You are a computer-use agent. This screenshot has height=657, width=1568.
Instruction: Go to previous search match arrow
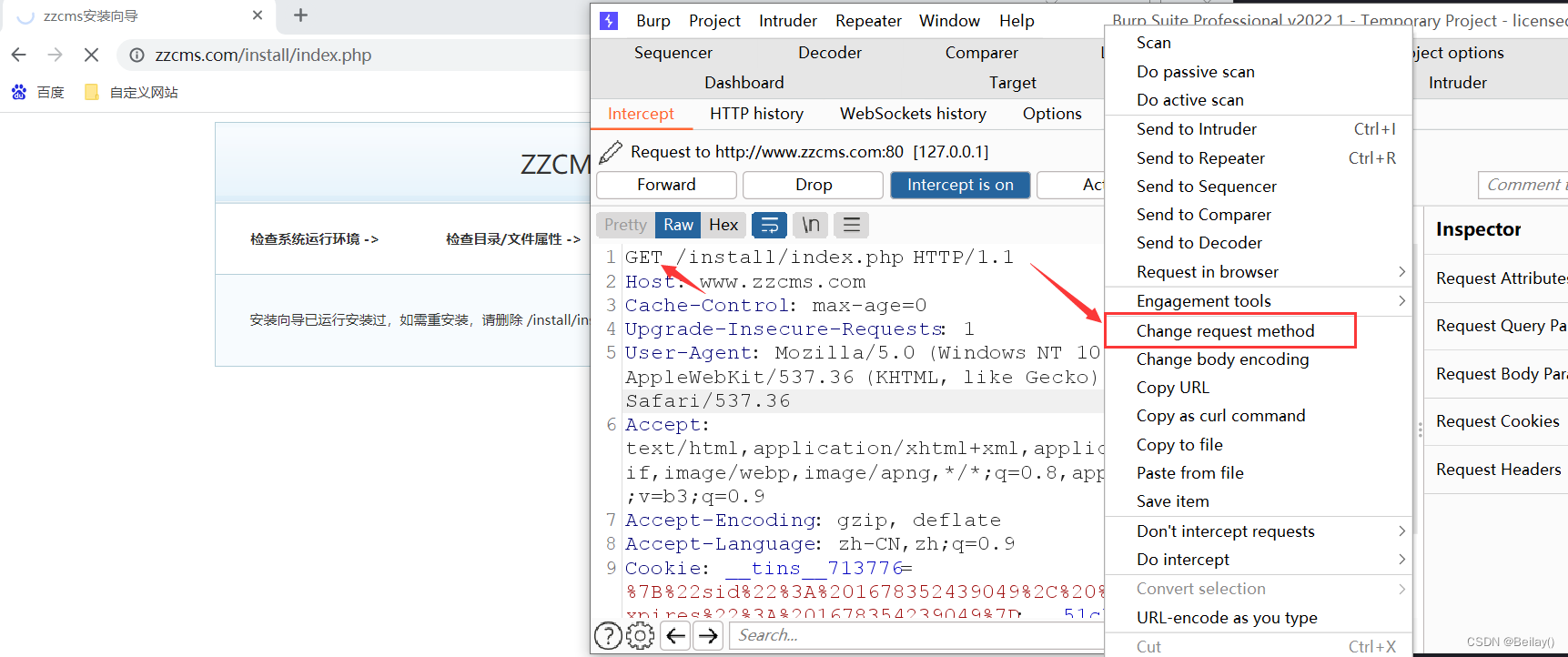tap(676, 635)
